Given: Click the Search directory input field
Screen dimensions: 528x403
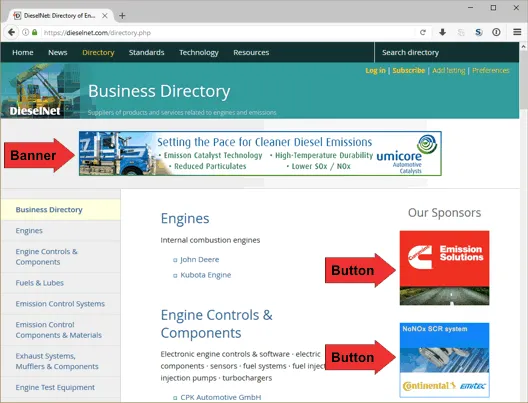Looking at the screenshot, I should (447, 53).
